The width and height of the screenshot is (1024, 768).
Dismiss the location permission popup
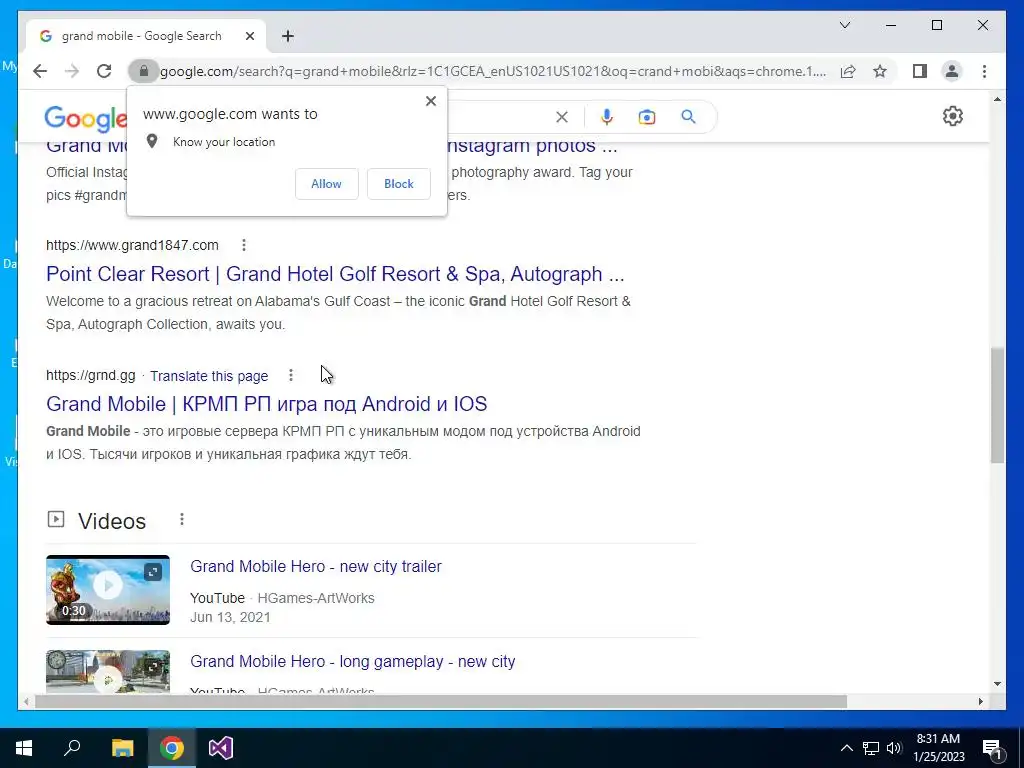(x=430, y=101)
